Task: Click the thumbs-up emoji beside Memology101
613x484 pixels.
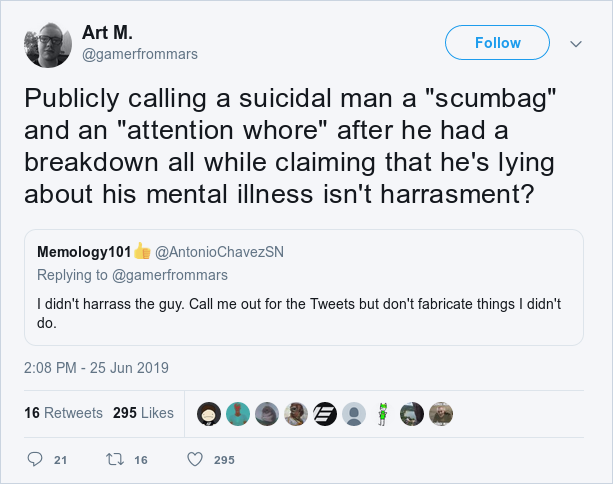Action: (142, 251)
